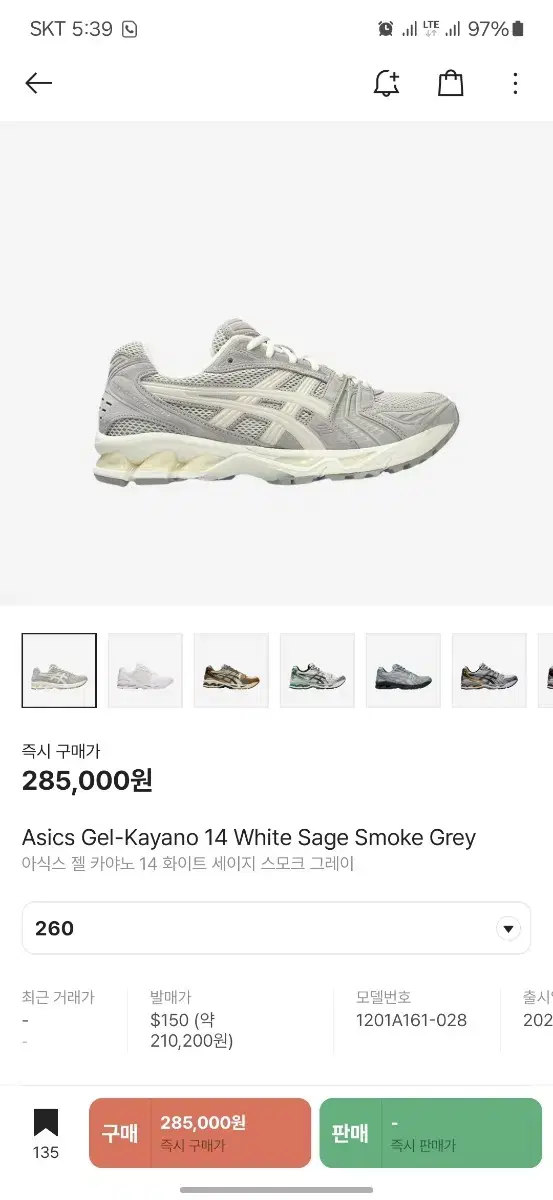The image size is (553, 1200).
Task: Tap the call icon beside the clock
Action: (x=129, y=29)
